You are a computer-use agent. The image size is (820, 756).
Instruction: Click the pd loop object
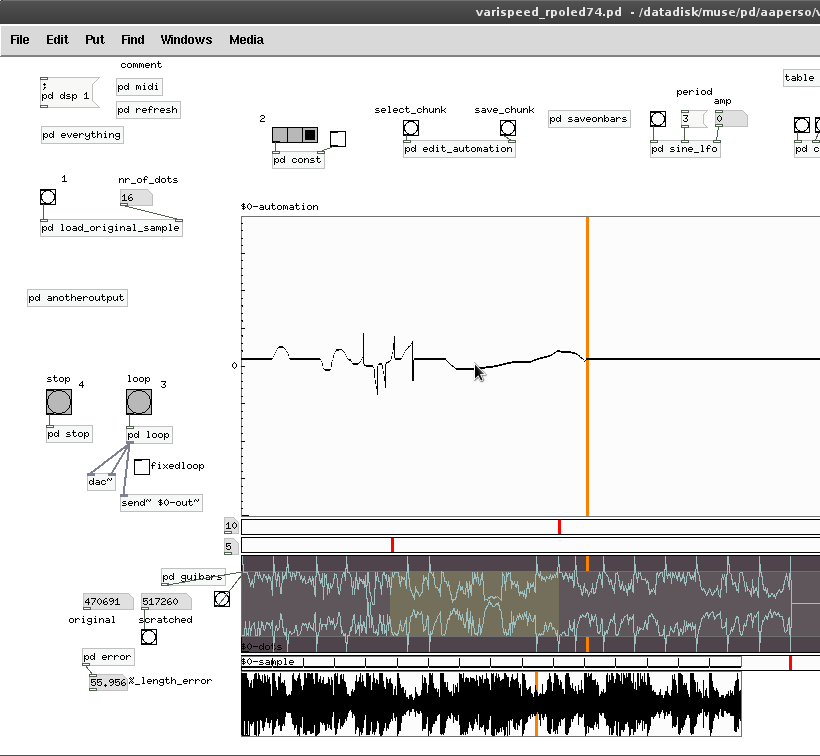(150, 435)
